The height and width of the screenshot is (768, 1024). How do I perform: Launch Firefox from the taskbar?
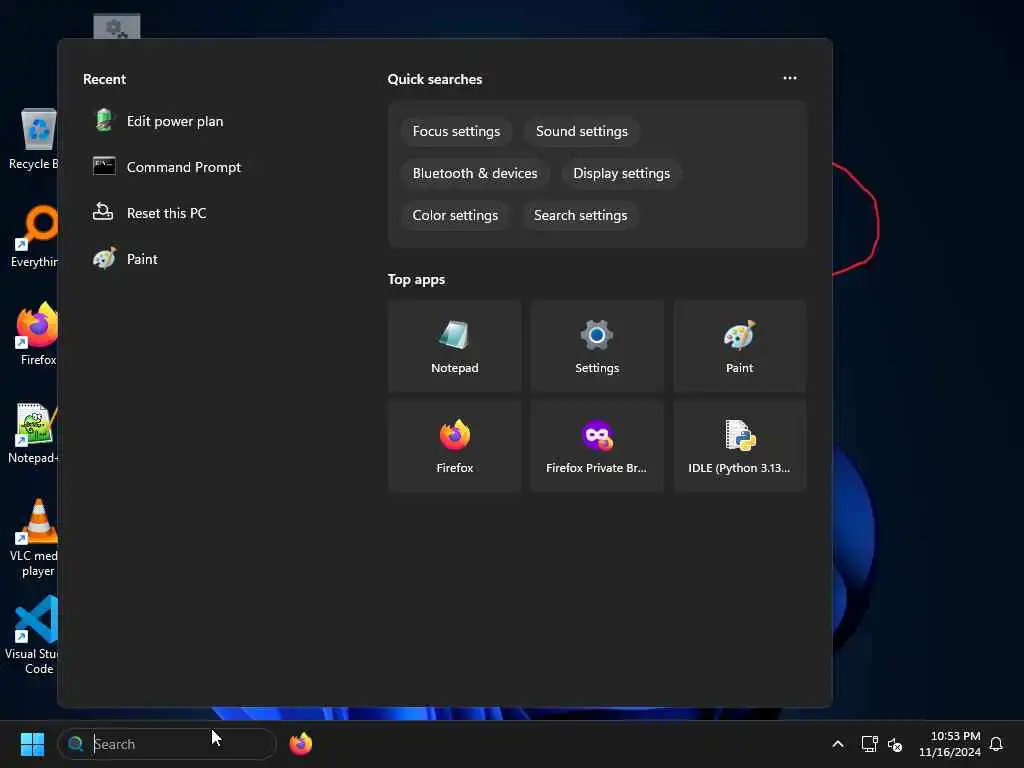coord(300,744)
